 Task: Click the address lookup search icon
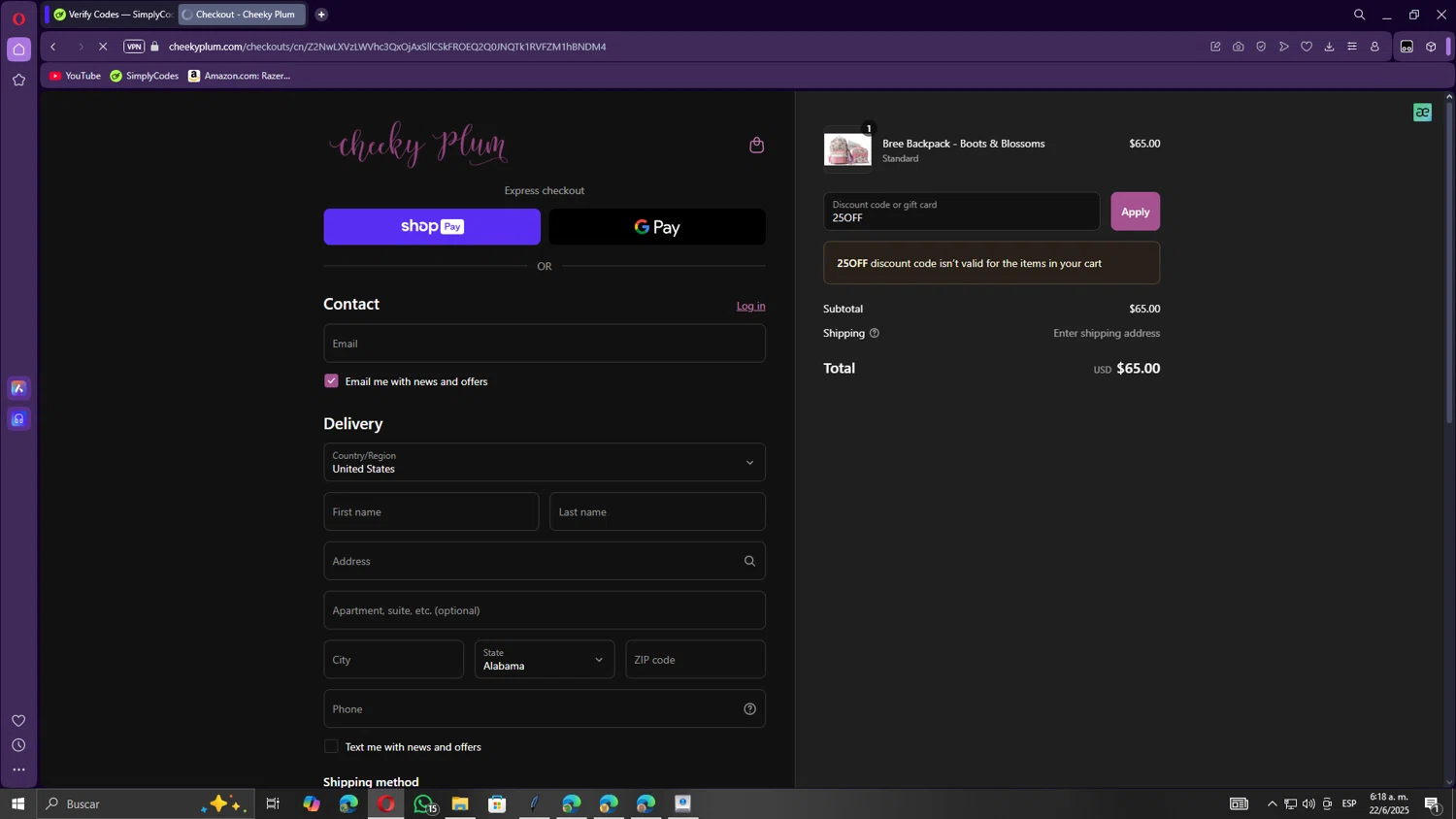749,561
